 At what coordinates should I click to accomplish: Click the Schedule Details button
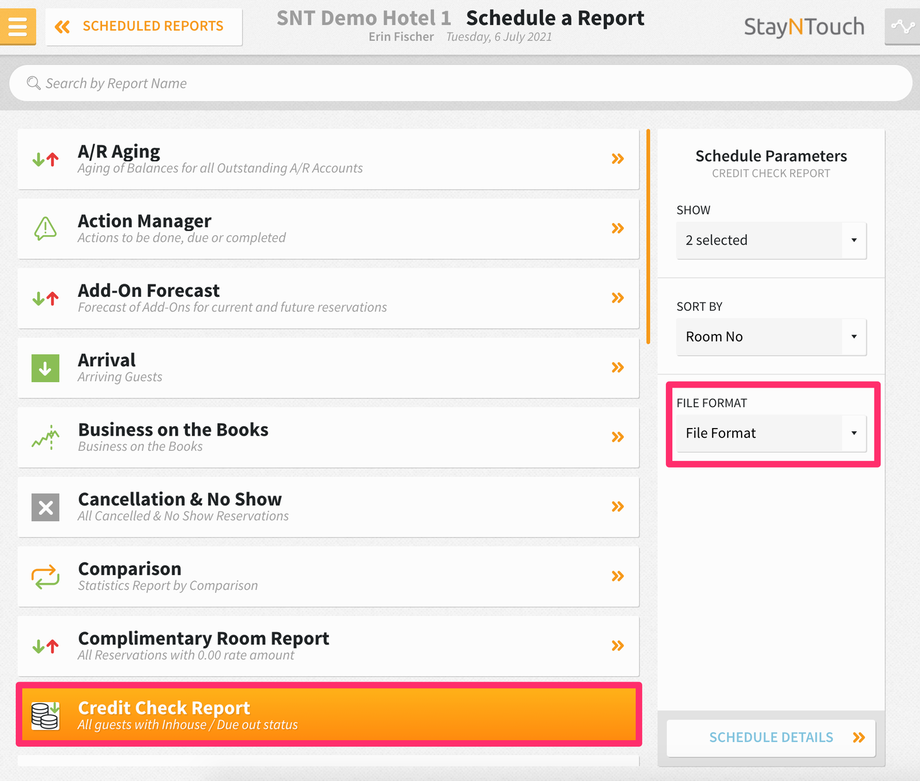coord(771,738)
